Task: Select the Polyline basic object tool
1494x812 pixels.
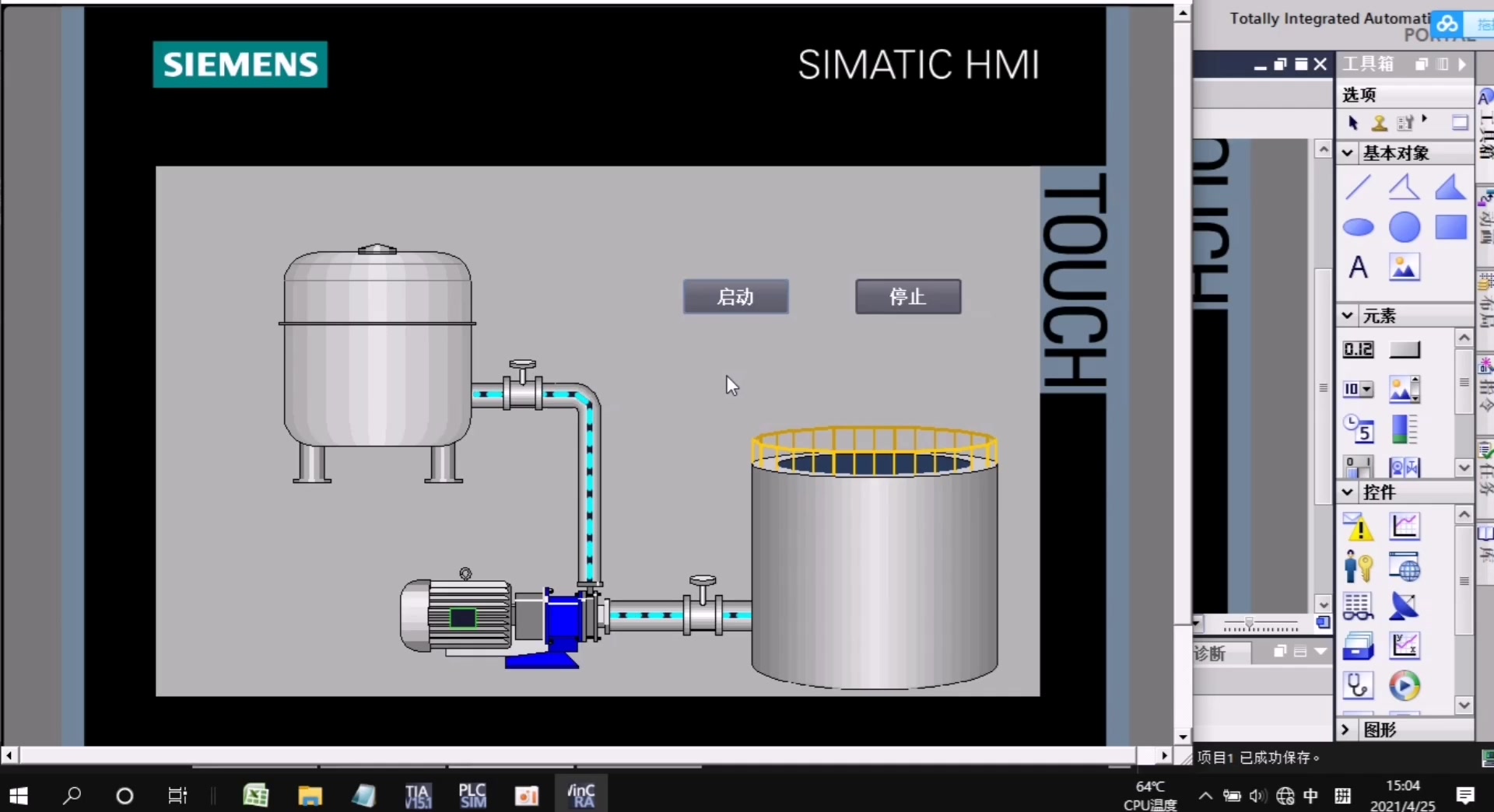Action: (1405, 187)
